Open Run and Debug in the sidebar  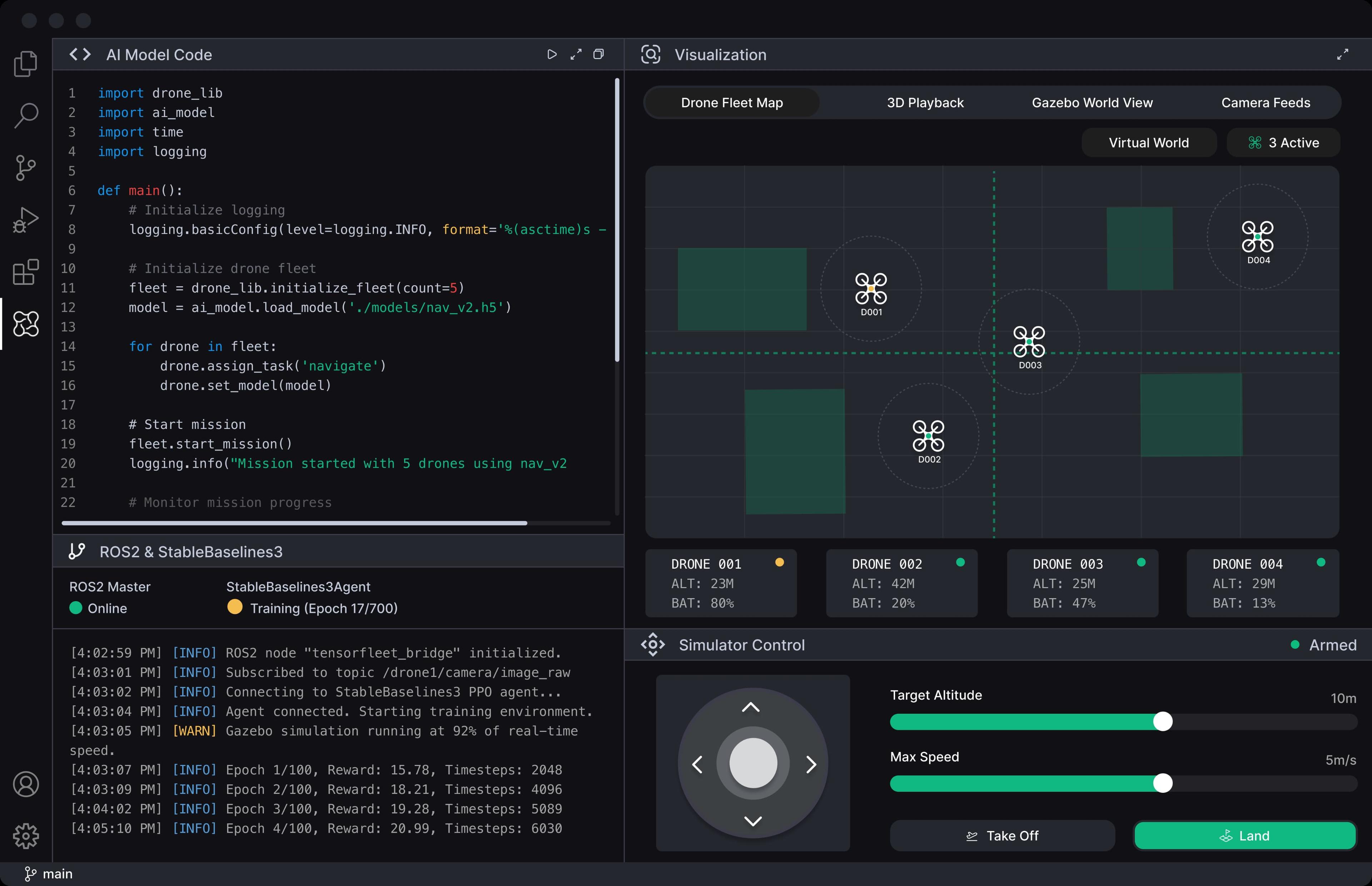coord(25,219)
